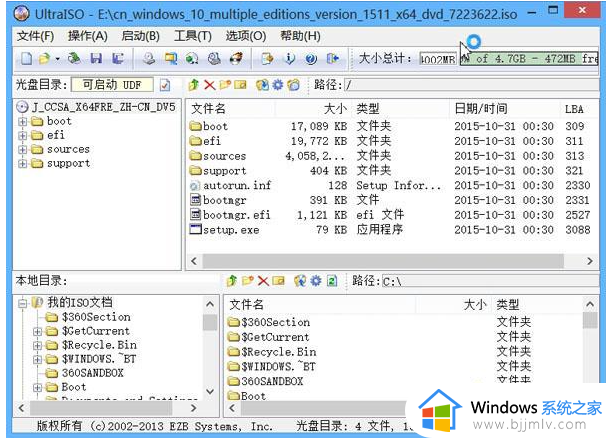
Task: Click the red X delete in disc directory toolbar
Action: pyautogui.click(x=209, y=84)
